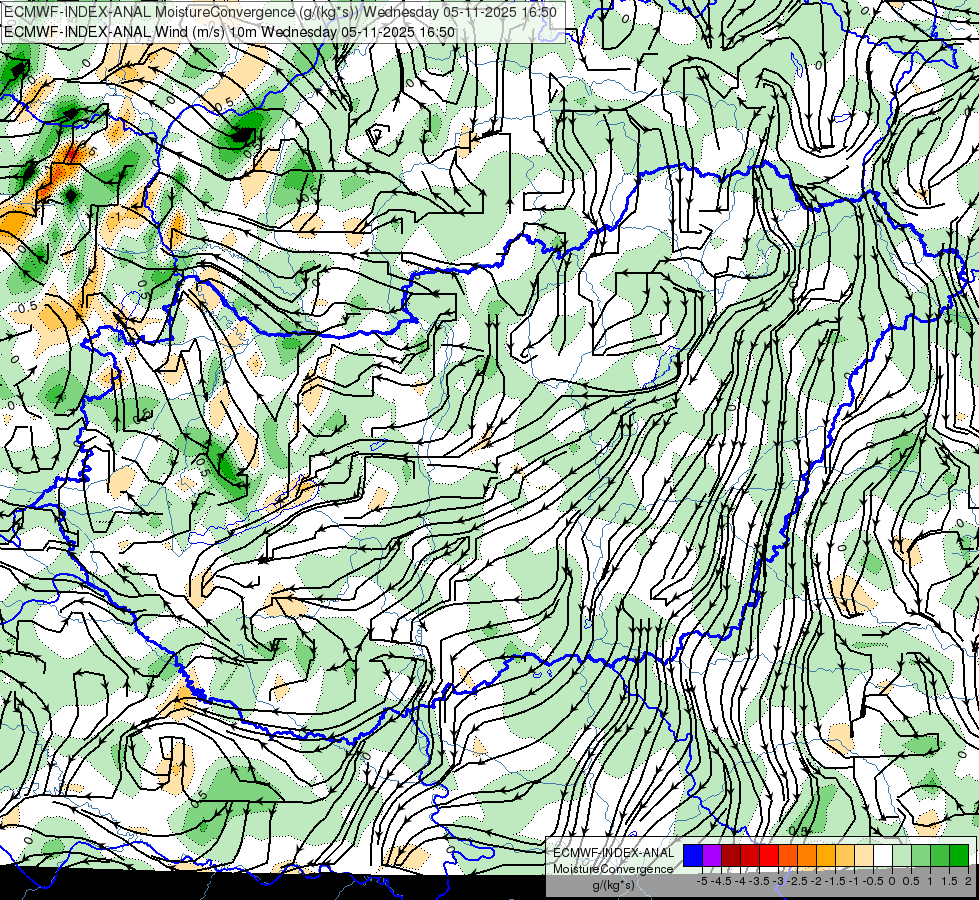The height and width of the screenshot is (900, 979).
Task: Pick the pale peach swatch between -1 and -0.5
Action: click(864, 856)
